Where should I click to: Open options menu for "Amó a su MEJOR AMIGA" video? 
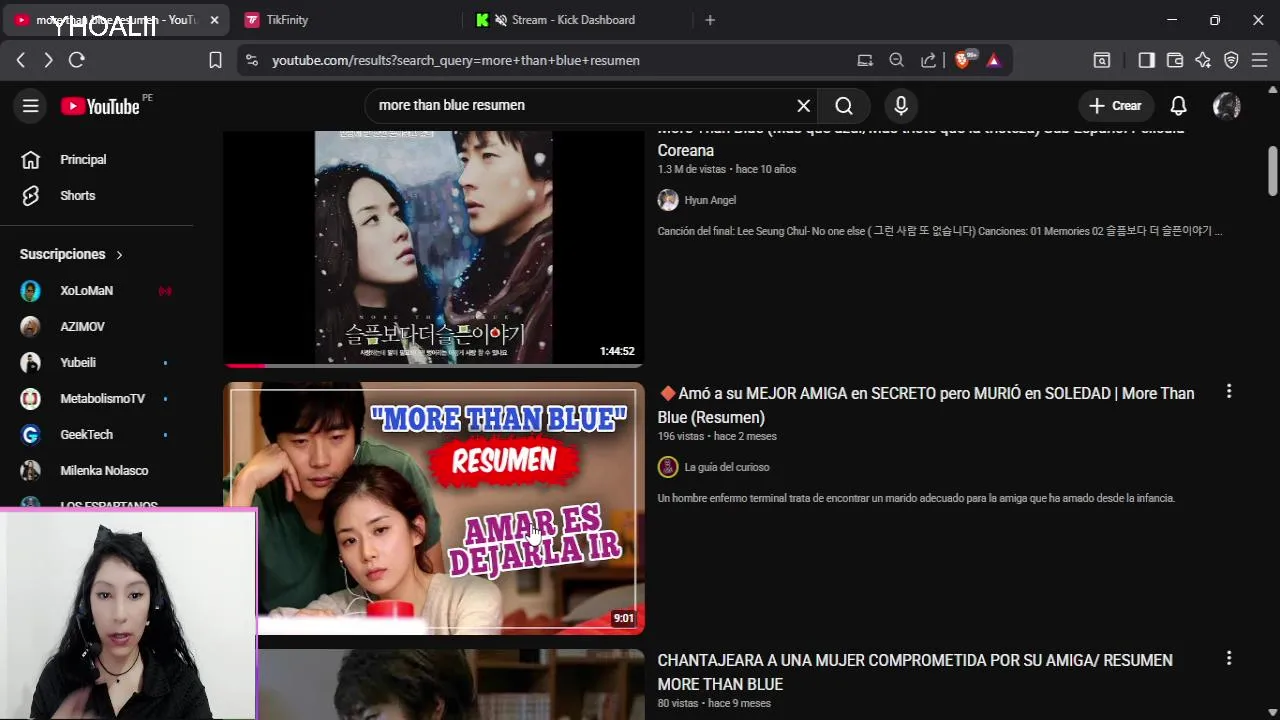1229,392
